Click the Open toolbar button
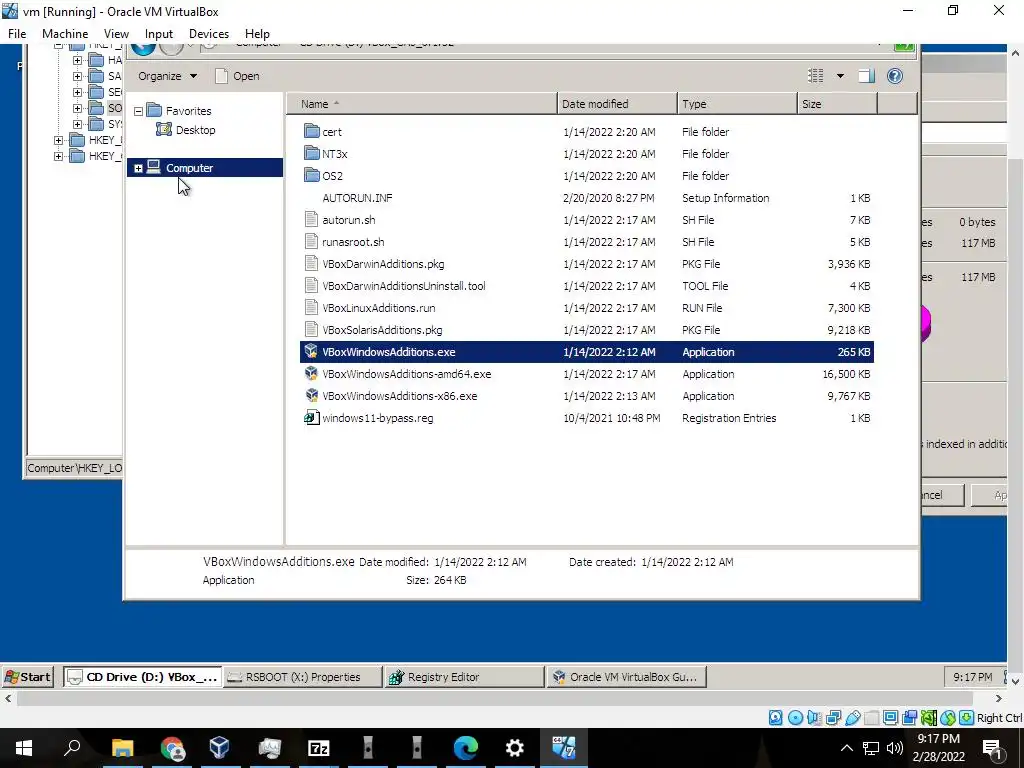 click(x=237, y=76)
